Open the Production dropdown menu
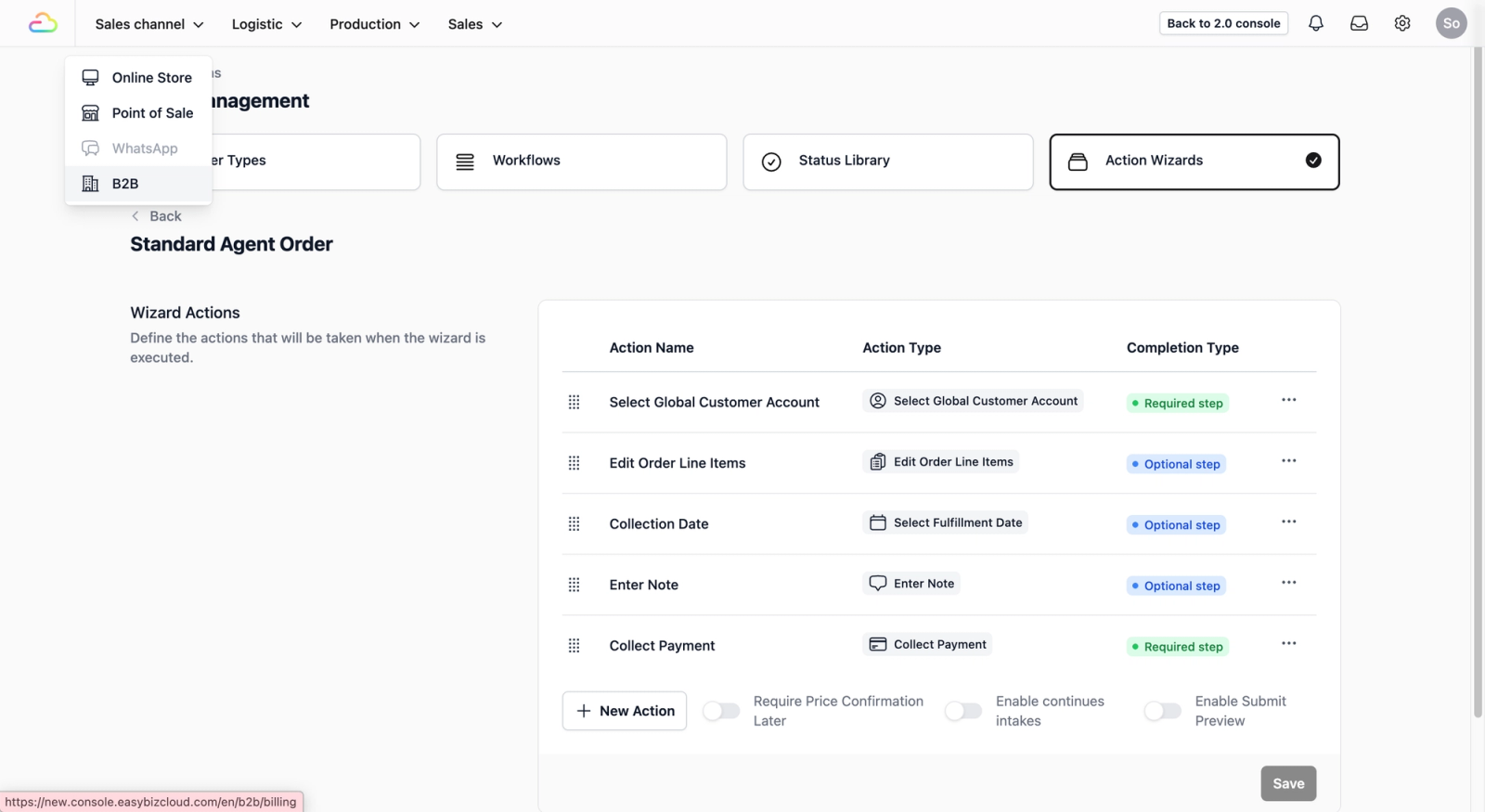The image size is (1485, 812). pos(374,24)
